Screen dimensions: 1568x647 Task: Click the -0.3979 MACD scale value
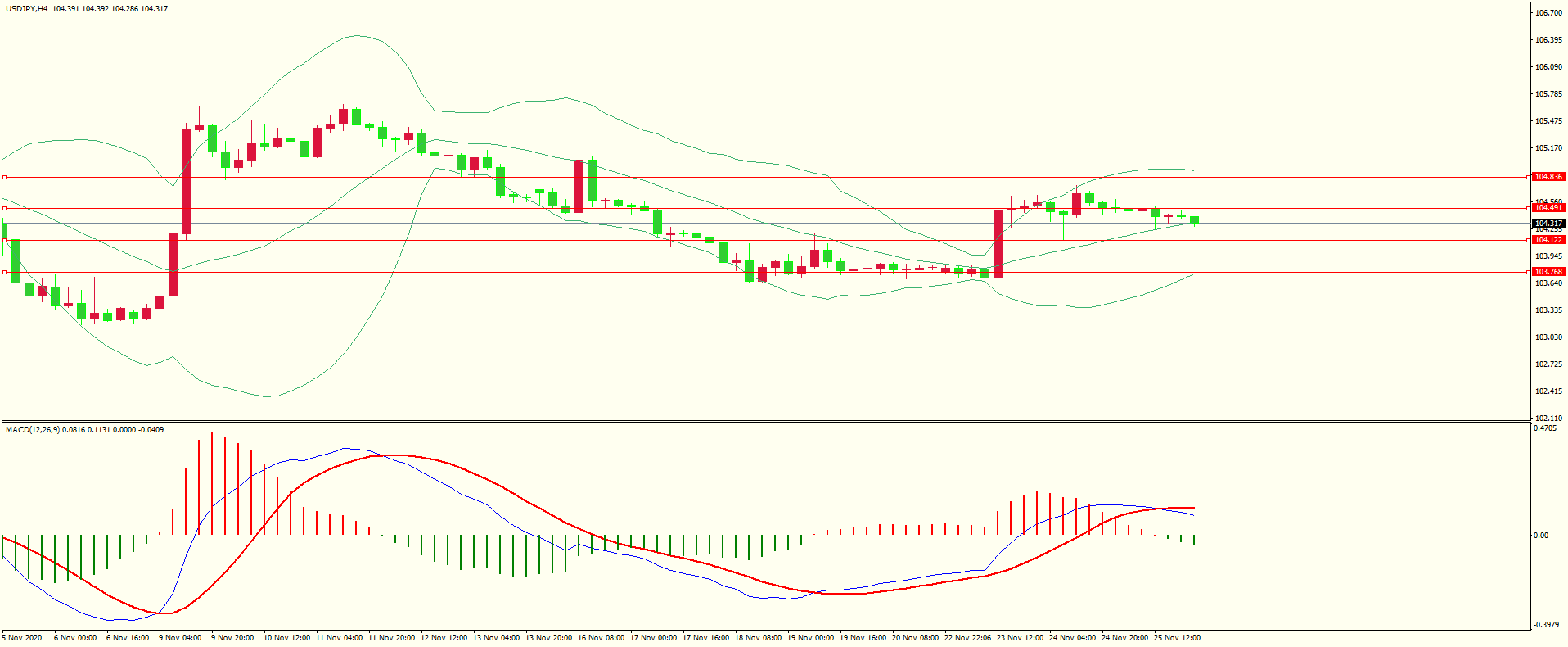click(x=1547, y=625)
